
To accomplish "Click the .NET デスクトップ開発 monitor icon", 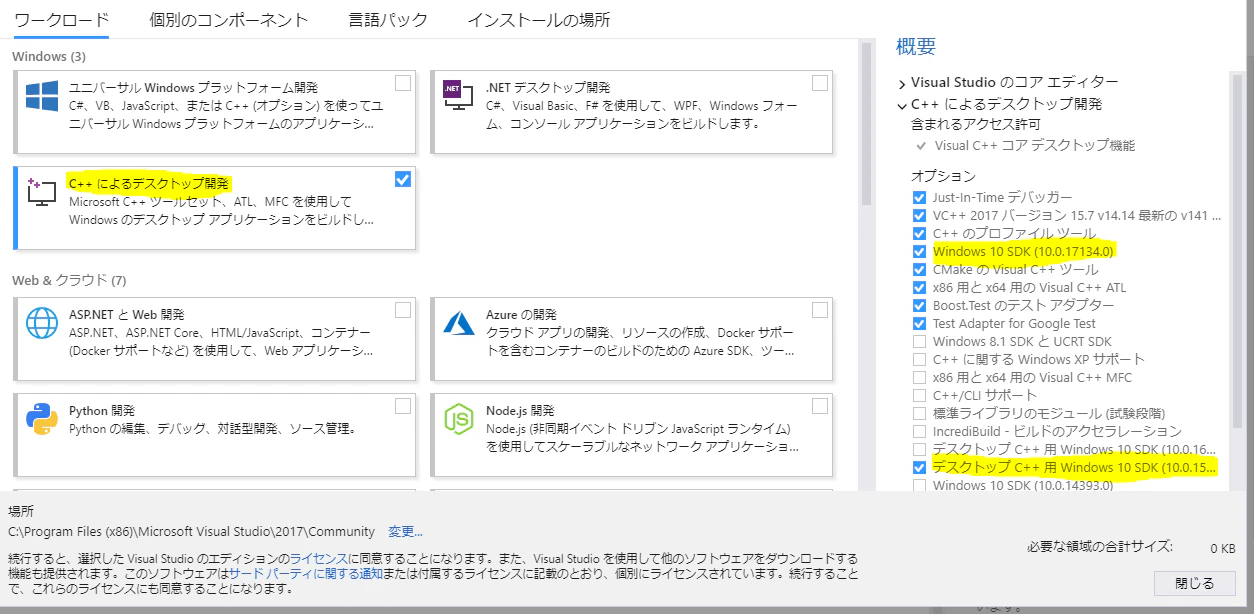I will coord(458,95).
